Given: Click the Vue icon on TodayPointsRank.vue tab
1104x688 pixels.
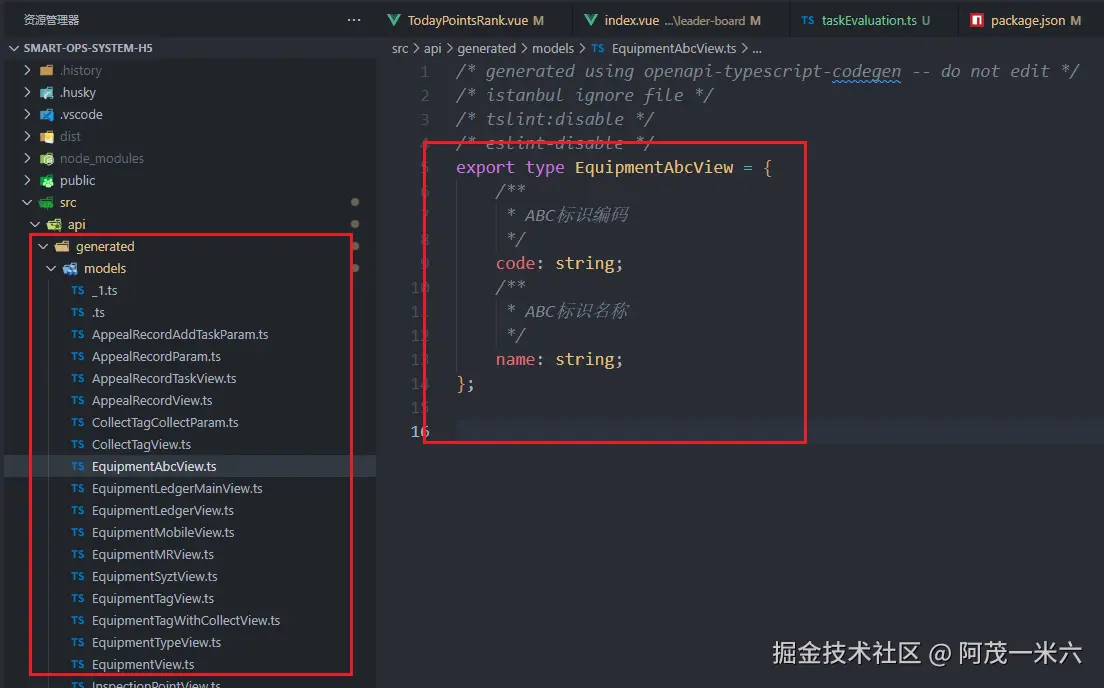Looking at the screenshot, I should click(x=394, y=20).
